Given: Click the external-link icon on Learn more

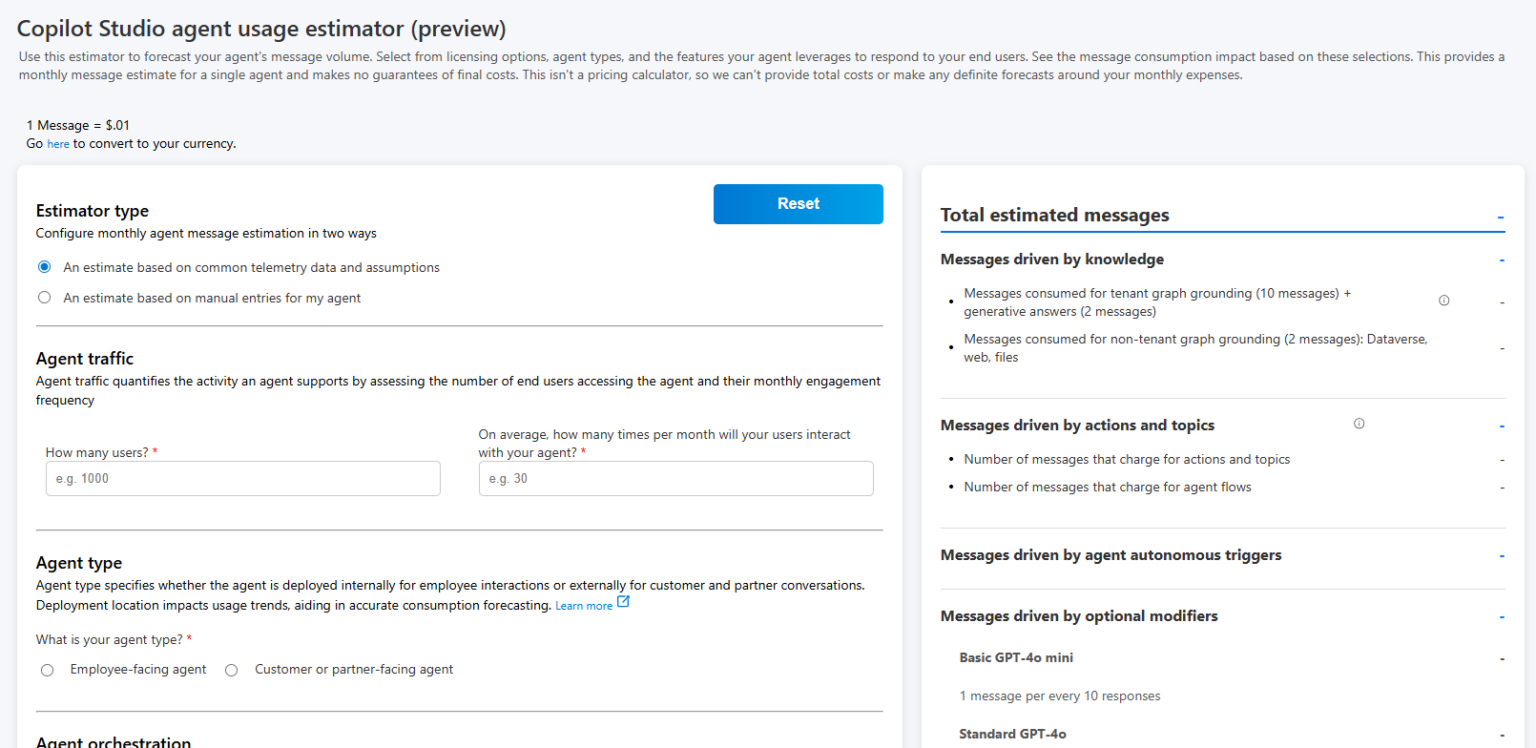Looking at the screenshot, I should coord(623,601).
